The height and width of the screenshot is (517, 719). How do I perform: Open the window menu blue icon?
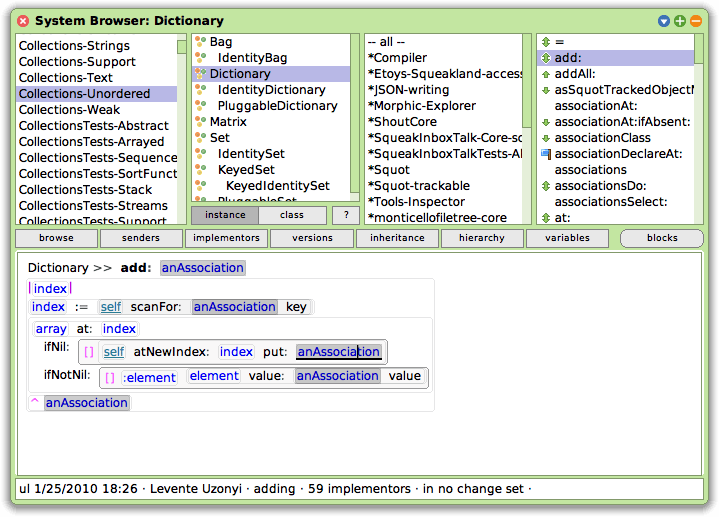click(x=664, y=20)
